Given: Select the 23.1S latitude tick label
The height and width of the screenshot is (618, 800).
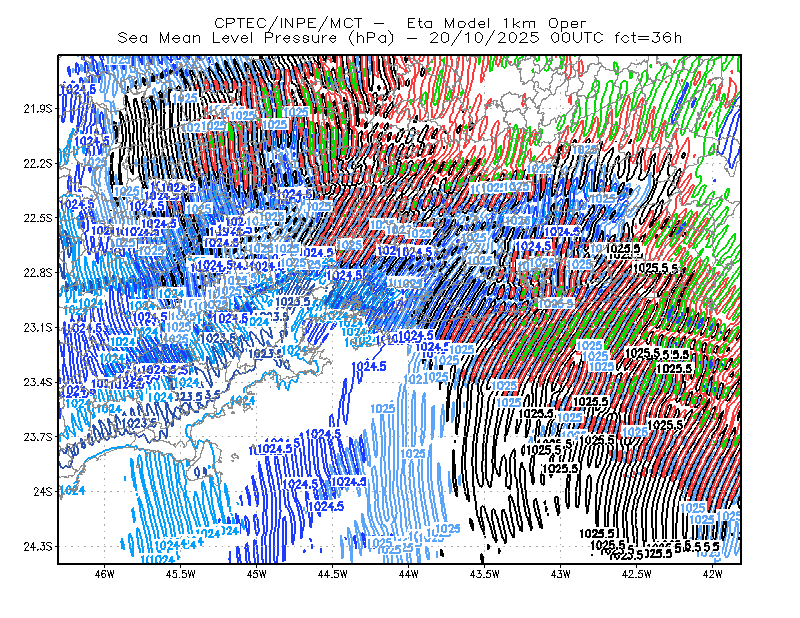Looking at the screenshot, I should pyautogui.click(x=38, y=327).
